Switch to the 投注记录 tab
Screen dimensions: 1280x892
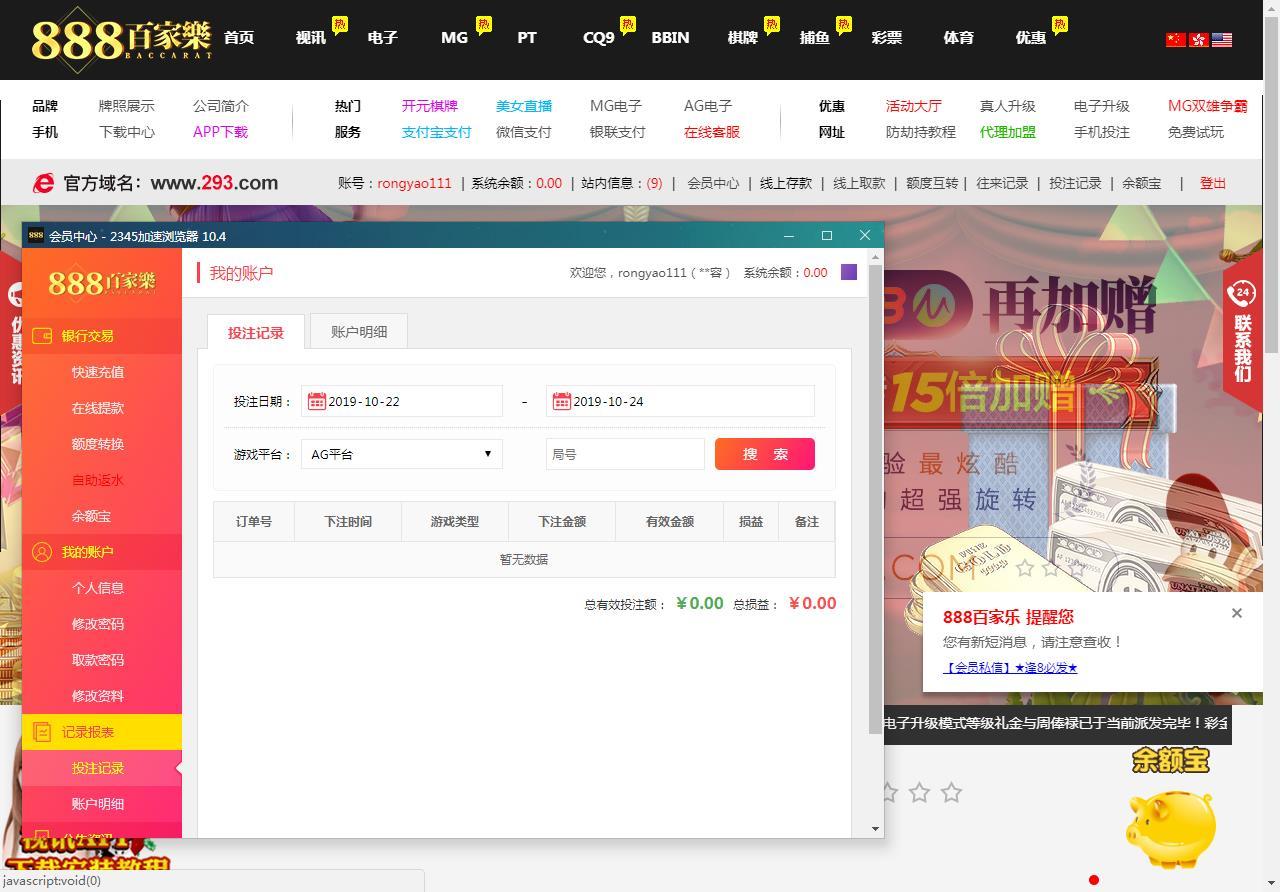[256, 332]
